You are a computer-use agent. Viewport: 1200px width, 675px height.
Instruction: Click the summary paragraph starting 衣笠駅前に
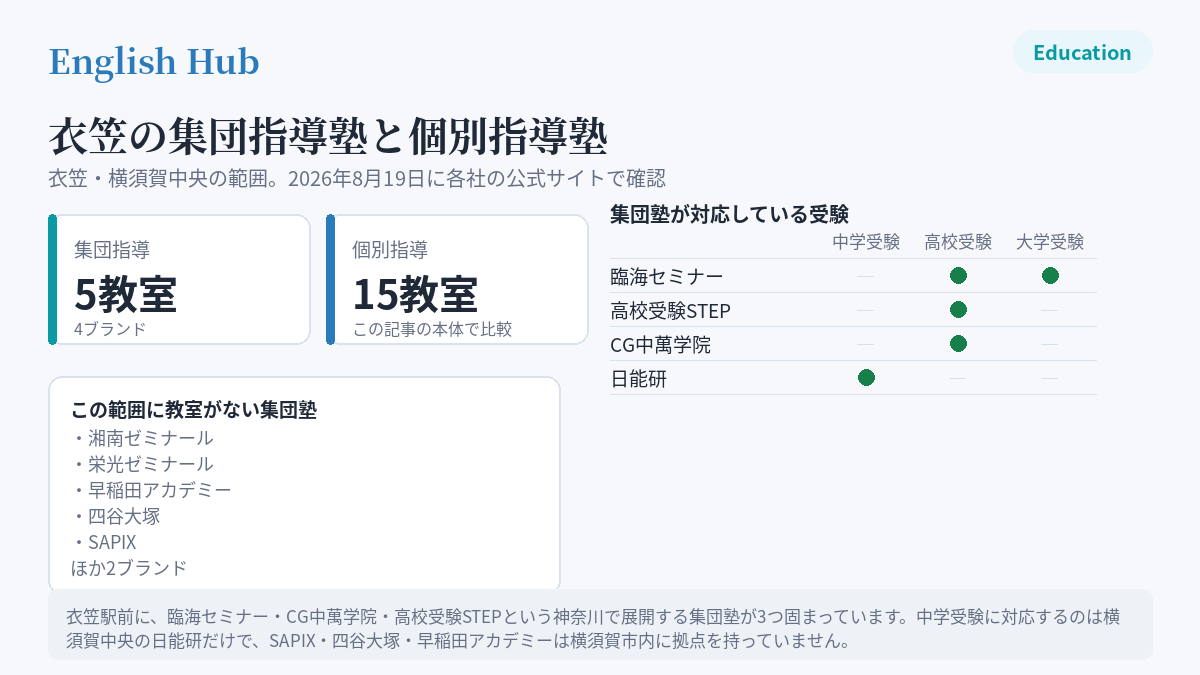pos(592,628)
